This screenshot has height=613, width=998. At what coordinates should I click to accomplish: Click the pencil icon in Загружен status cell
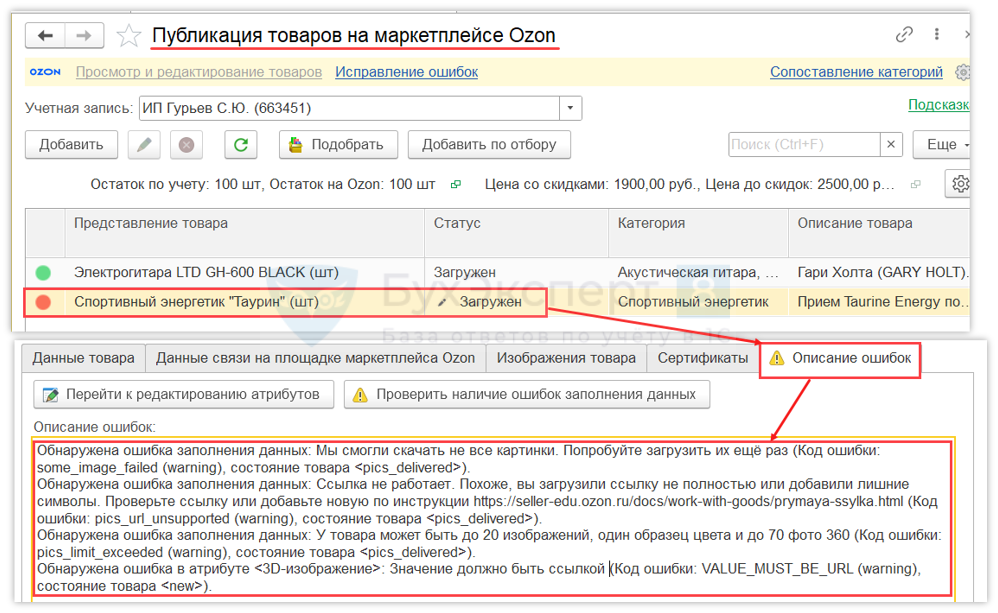click(x=442, y=302)
